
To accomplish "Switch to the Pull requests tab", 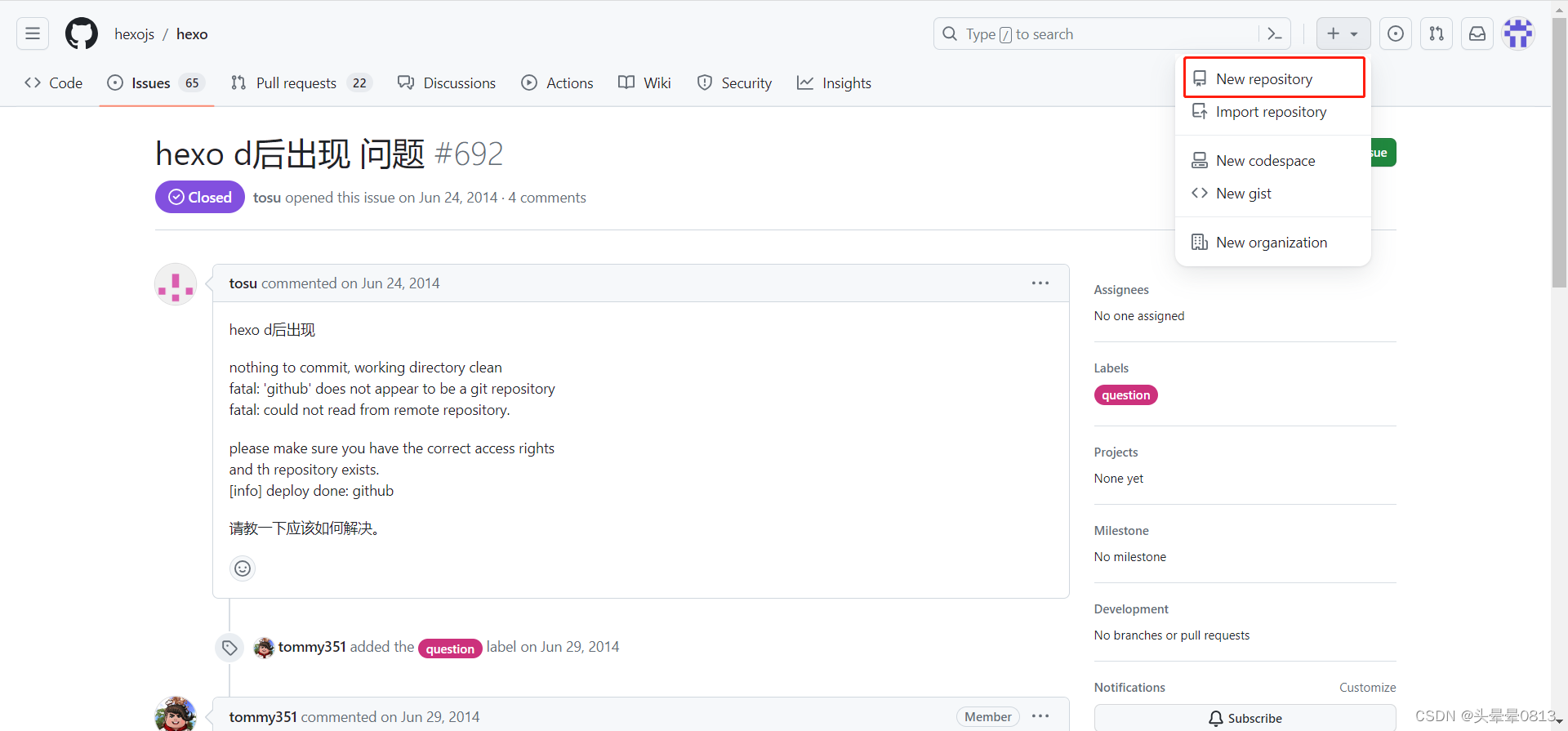I will click(x=301, y=82).
